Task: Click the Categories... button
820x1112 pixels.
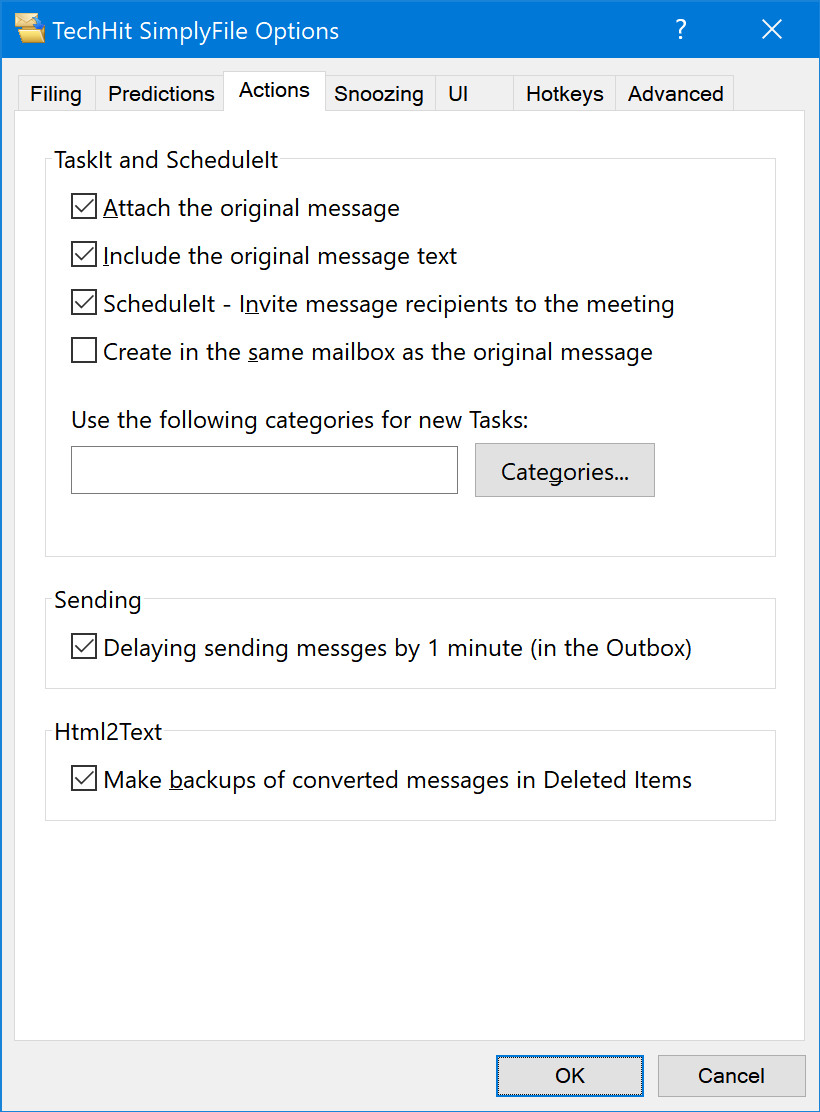Action: click(x=565, y=470)
